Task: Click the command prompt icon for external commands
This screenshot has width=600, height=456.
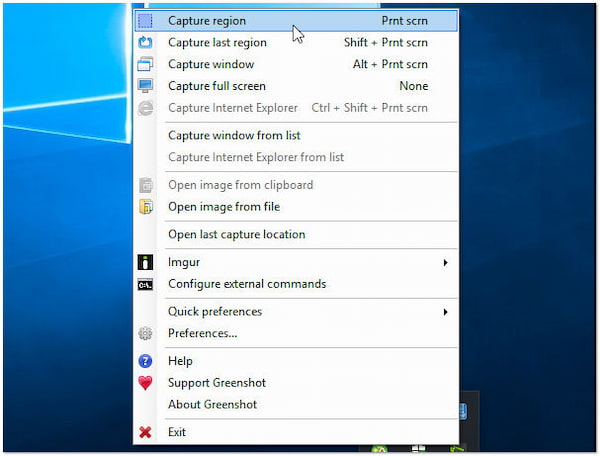Action: pyautogui.click(x=145, y=284)
